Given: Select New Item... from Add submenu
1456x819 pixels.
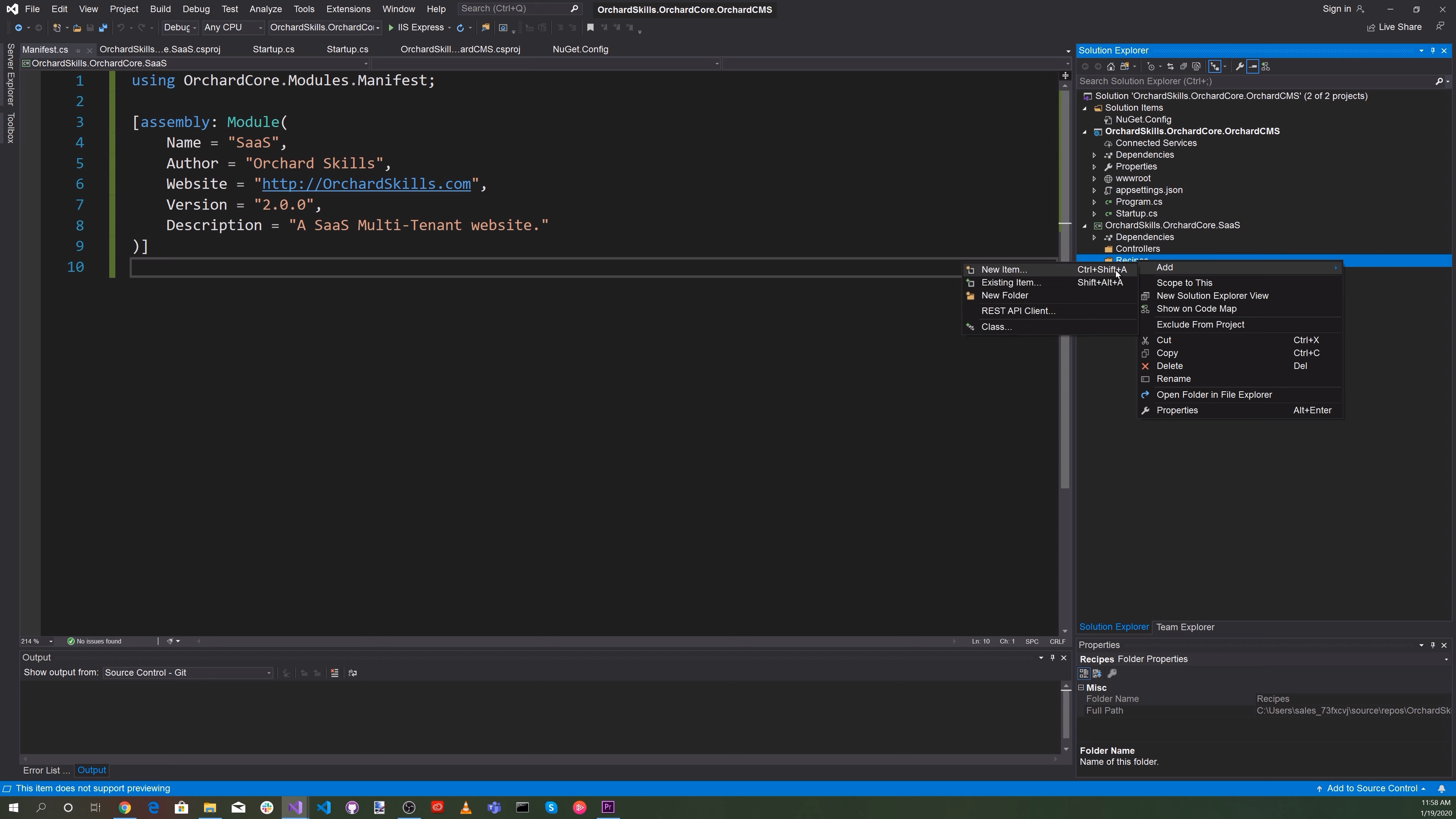Looking at the screenshot, I should pyautogui.click(x=1050, y=270).
